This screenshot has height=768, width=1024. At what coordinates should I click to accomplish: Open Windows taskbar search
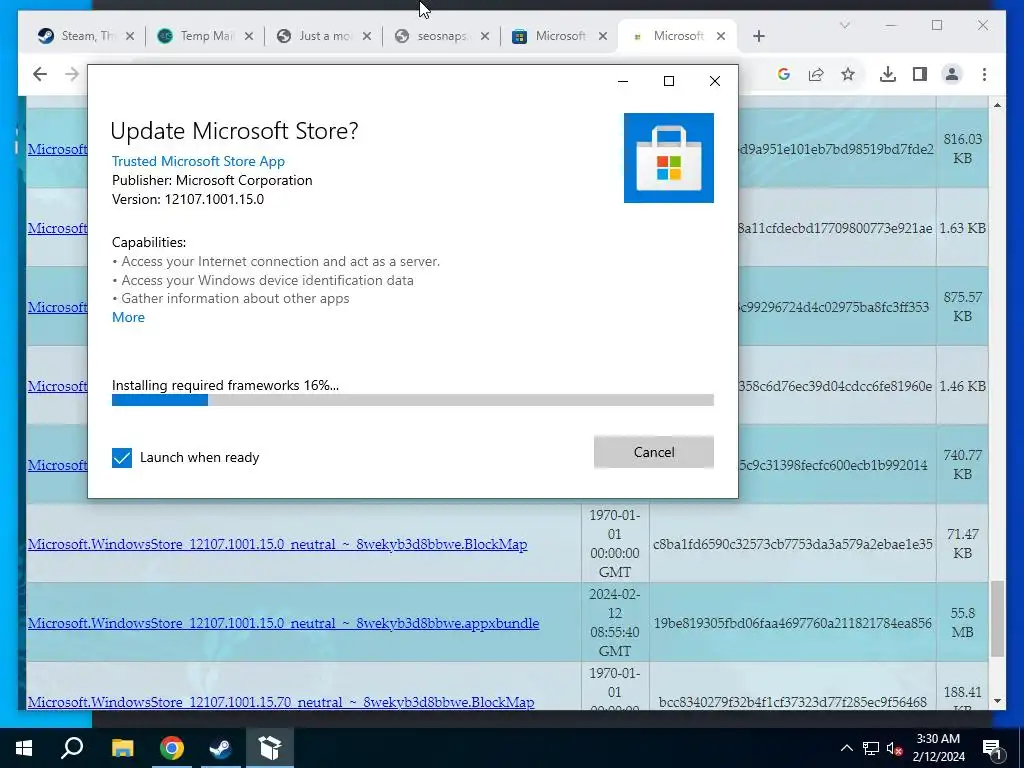coord(72,748)
